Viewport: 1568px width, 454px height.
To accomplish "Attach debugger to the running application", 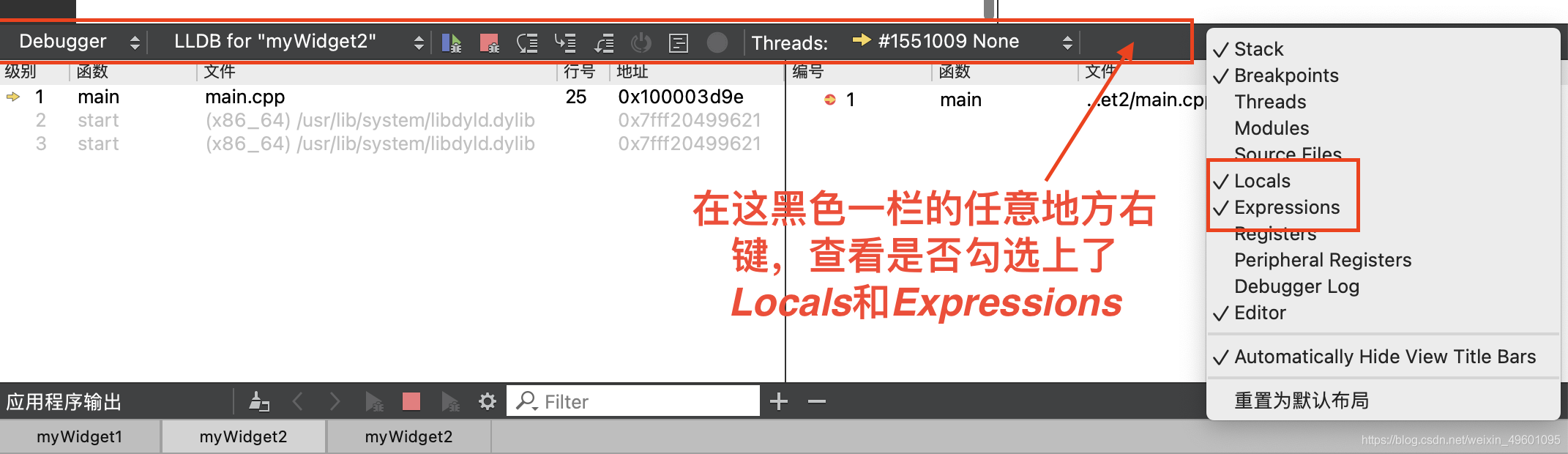I will coord(450,401).
